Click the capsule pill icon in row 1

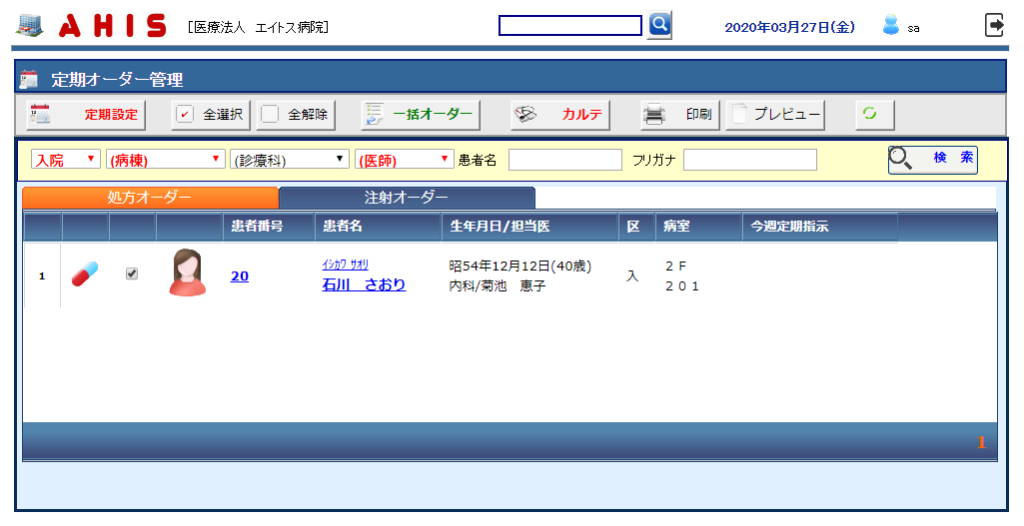(x=85, y=273)
